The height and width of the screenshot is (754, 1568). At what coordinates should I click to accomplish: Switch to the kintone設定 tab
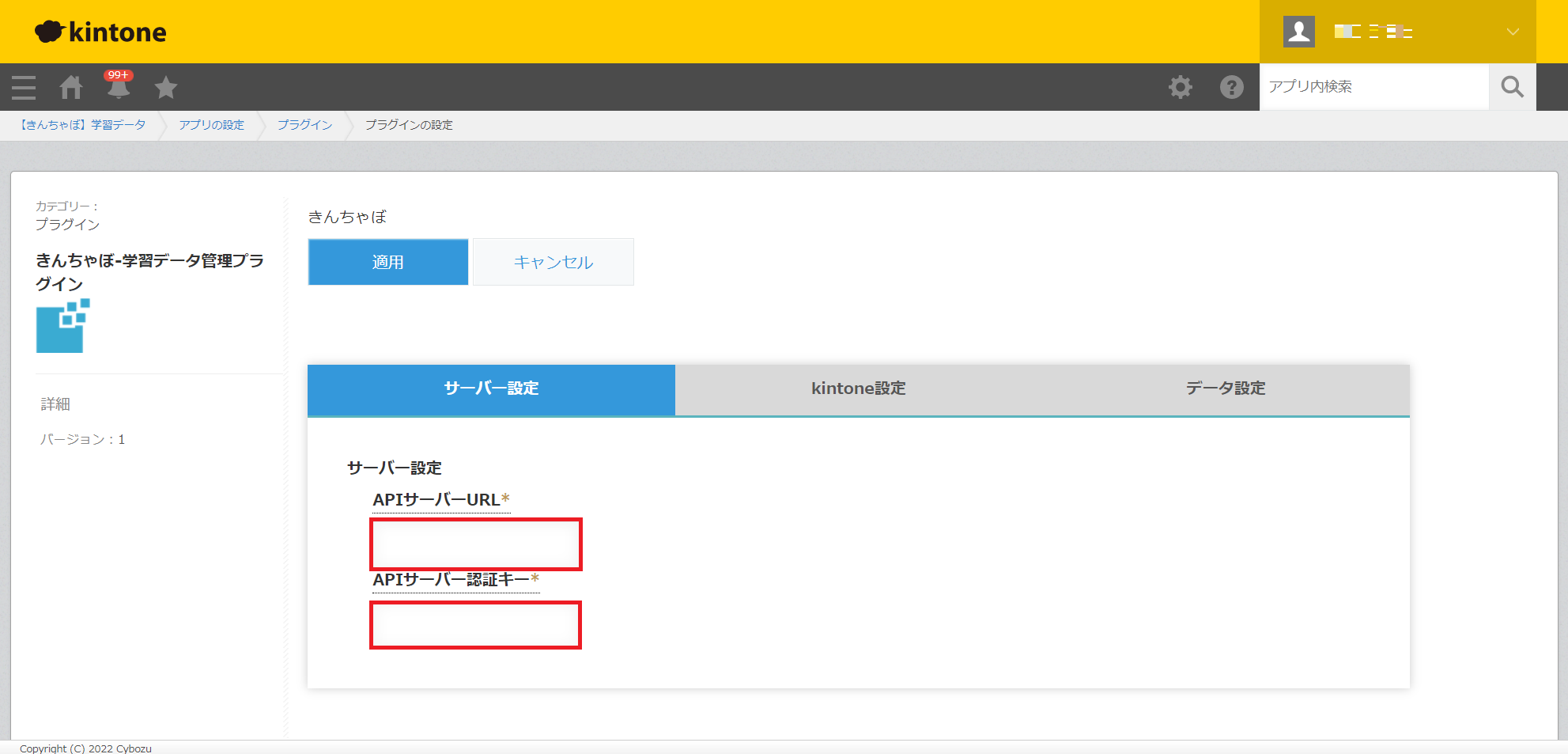(x=858, y=388)
